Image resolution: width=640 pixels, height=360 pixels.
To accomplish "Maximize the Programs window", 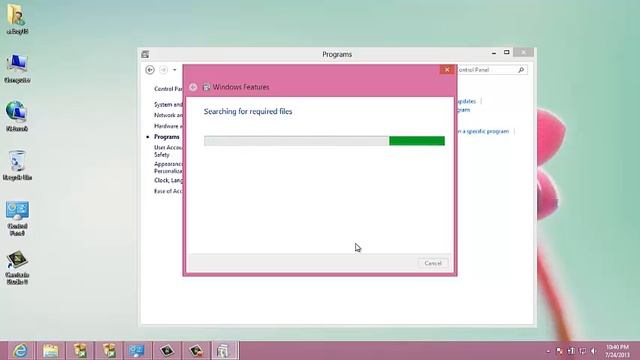I will [x=507, y=52].
